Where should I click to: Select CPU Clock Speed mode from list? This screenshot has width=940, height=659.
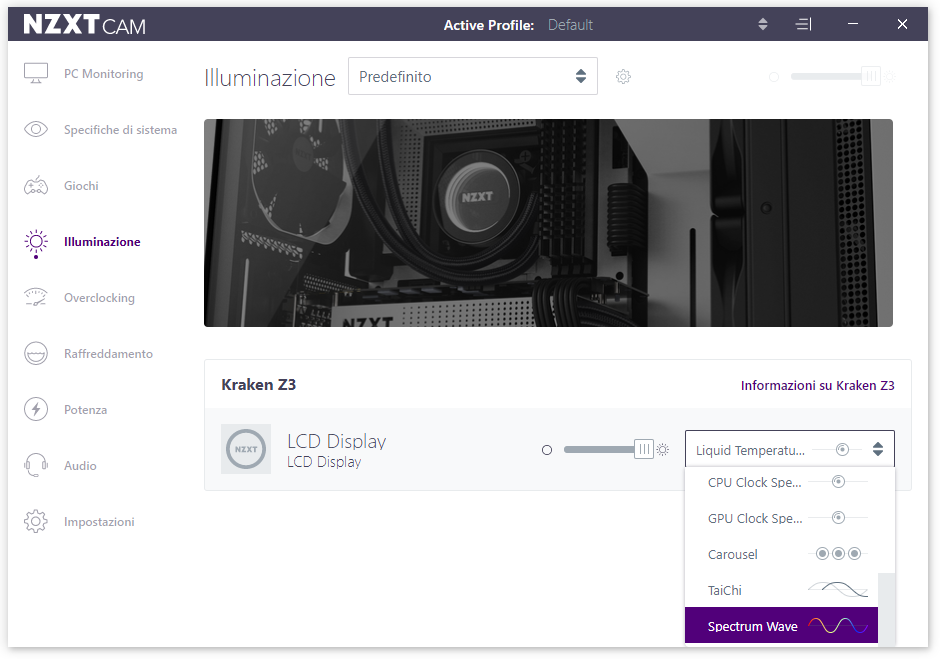click(x=781, y=482)
